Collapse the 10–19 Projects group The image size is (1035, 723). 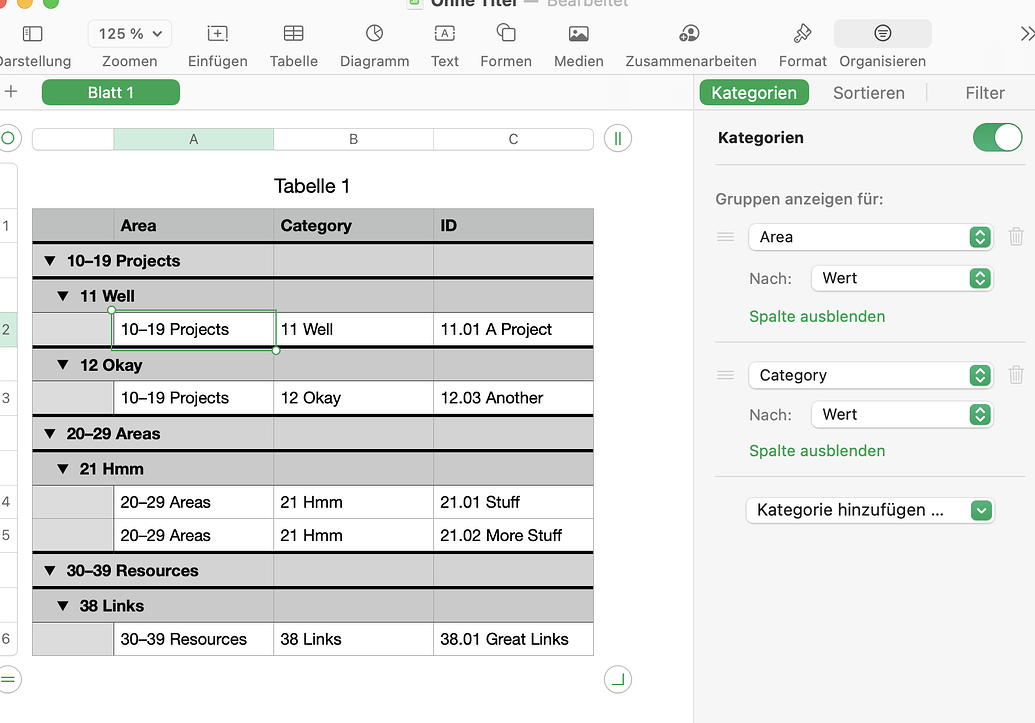point(49,261)
